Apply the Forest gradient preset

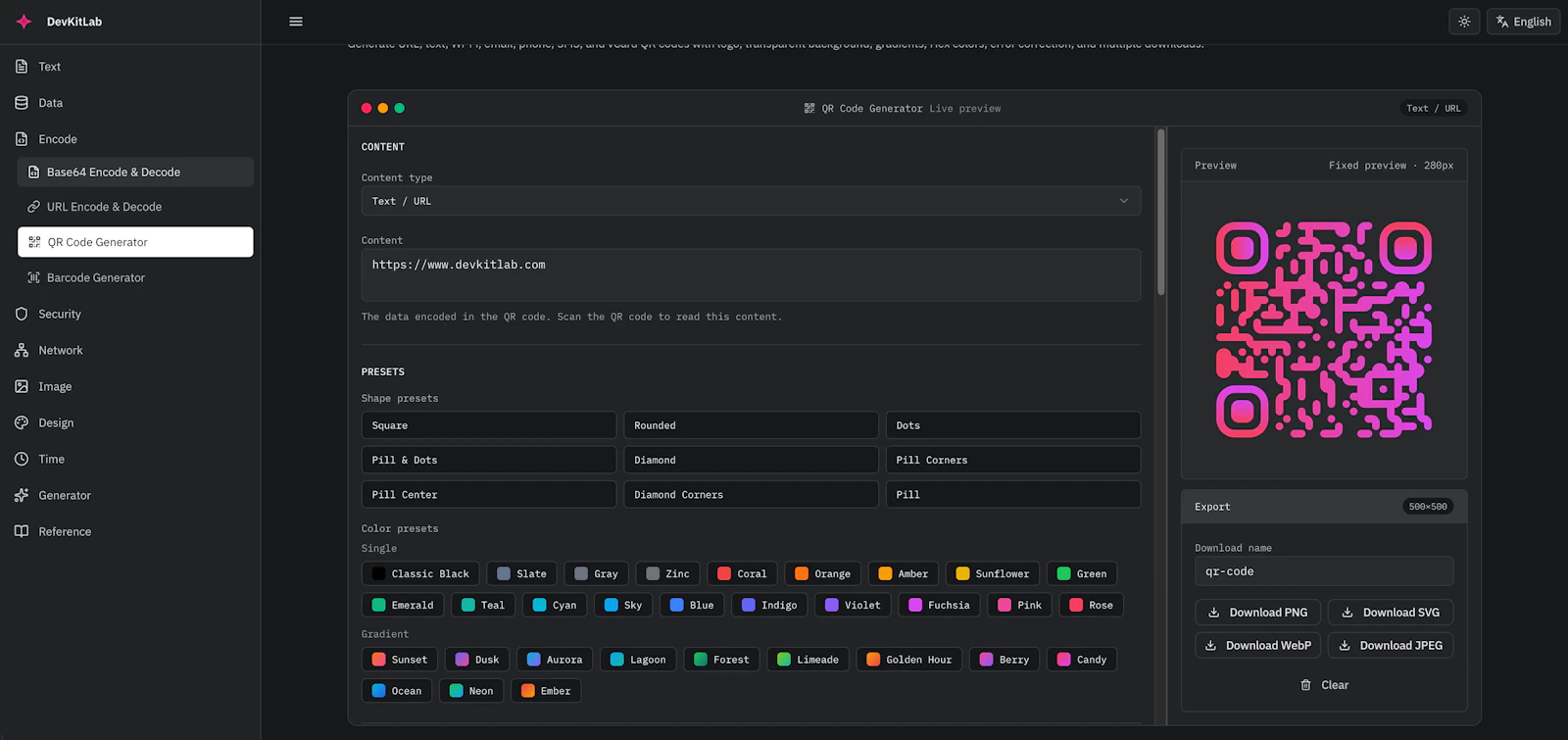pos(721,660)
